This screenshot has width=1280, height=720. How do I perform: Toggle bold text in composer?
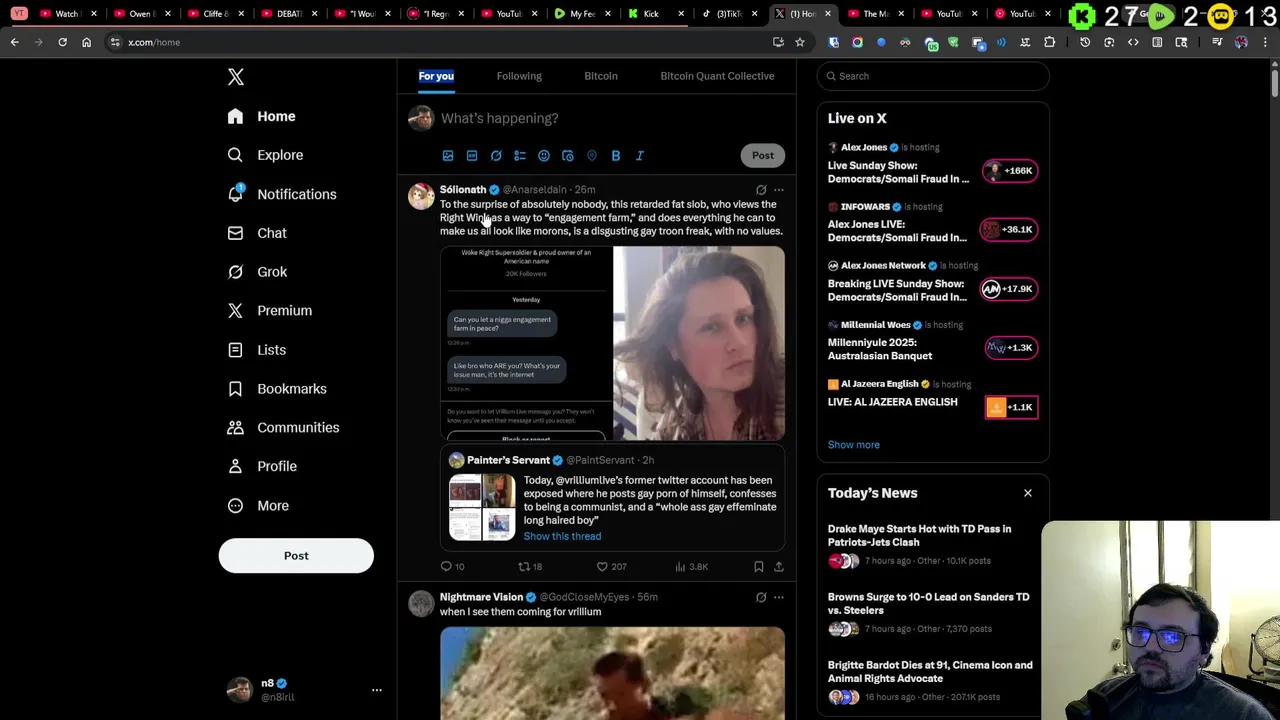tap(616, 156)
